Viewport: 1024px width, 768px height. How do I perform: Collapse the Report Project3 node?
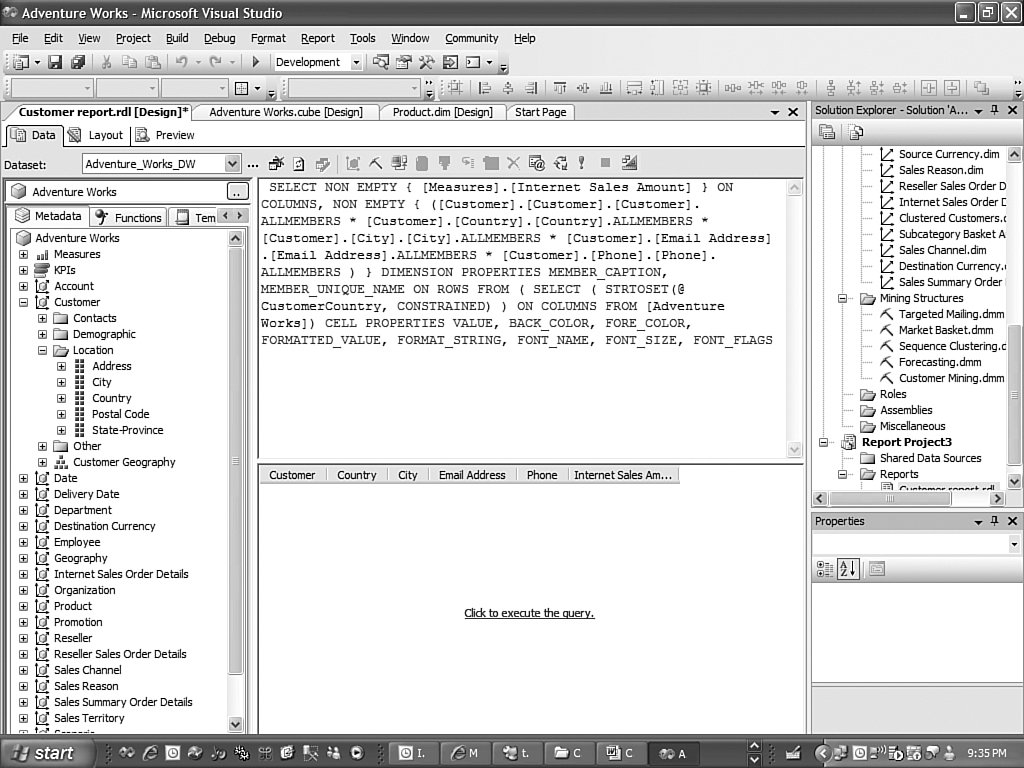tap(824, 443)
